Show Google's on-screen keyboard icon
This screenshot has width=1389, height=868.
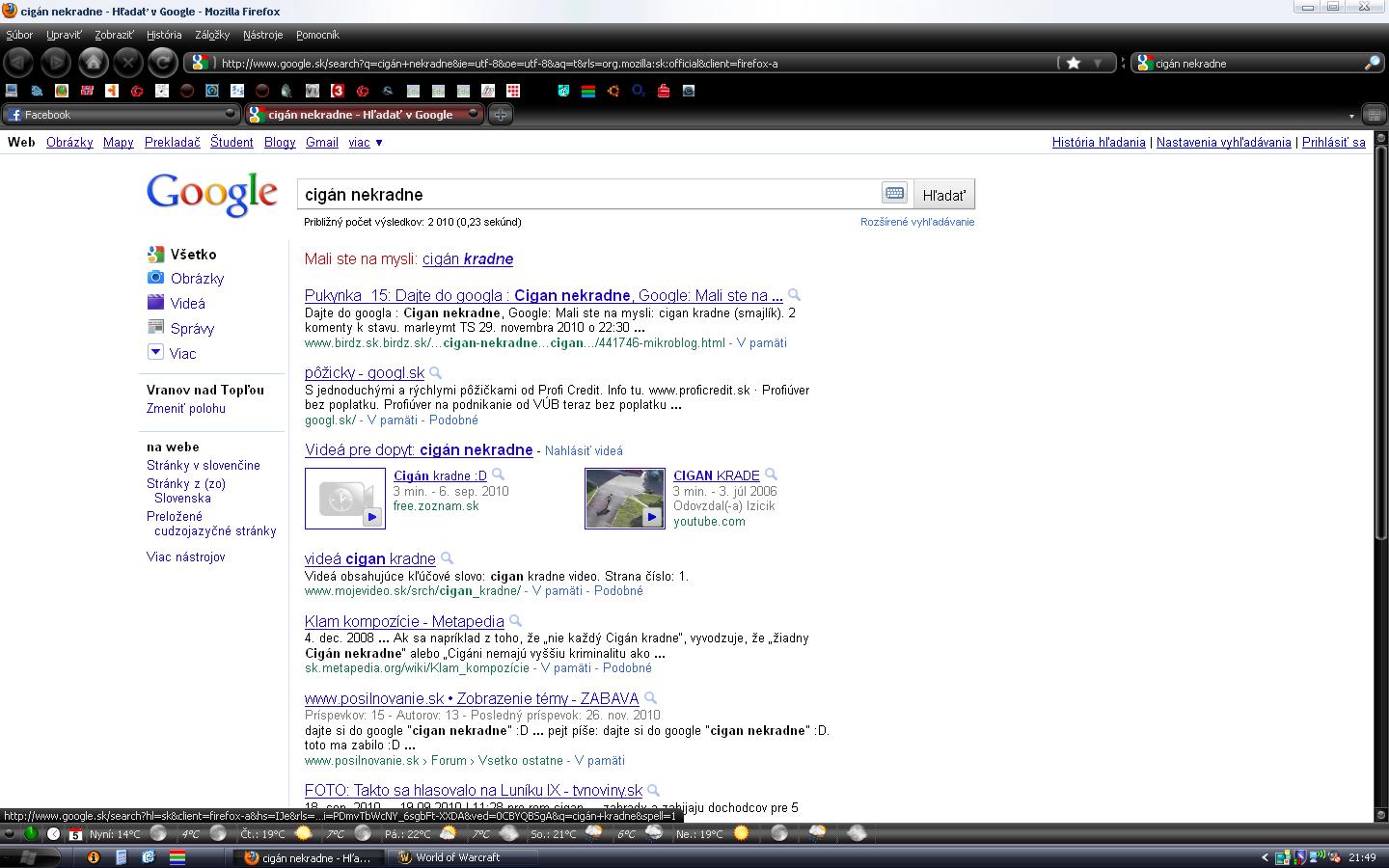894,193
